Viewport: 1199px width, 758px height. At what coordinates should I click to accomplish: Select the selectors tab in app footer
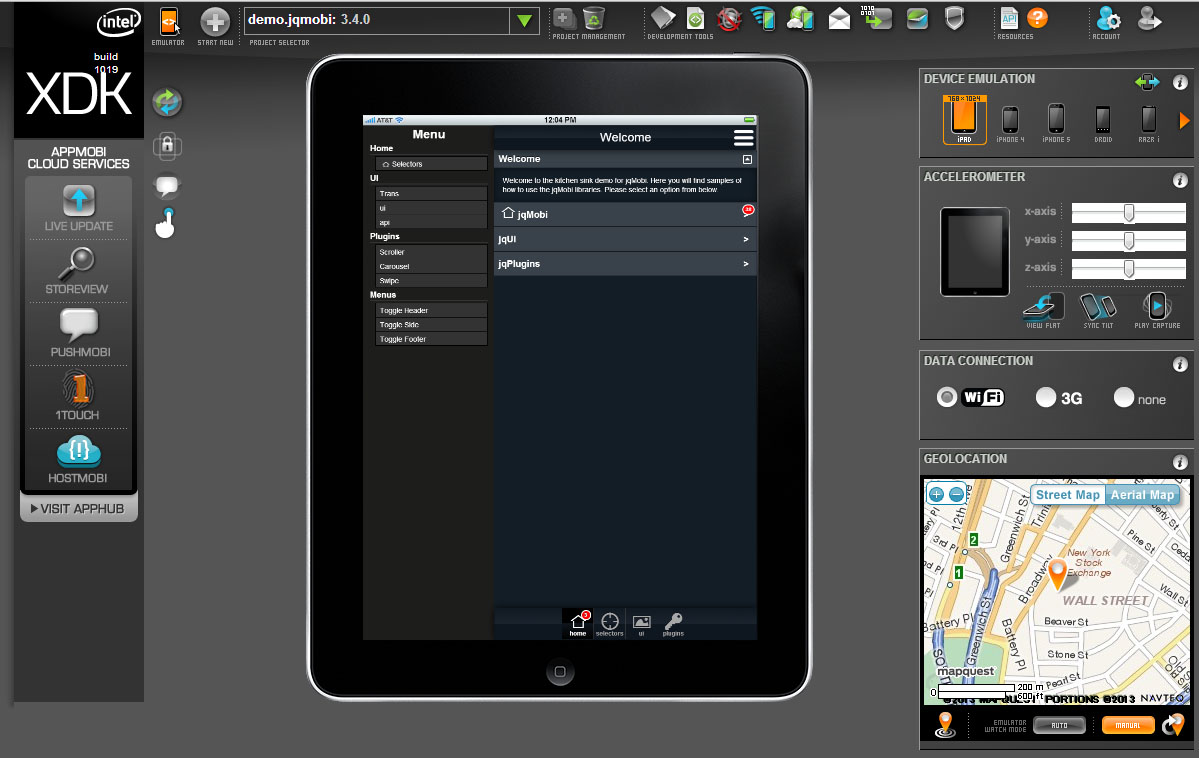(x=609, y=624)
